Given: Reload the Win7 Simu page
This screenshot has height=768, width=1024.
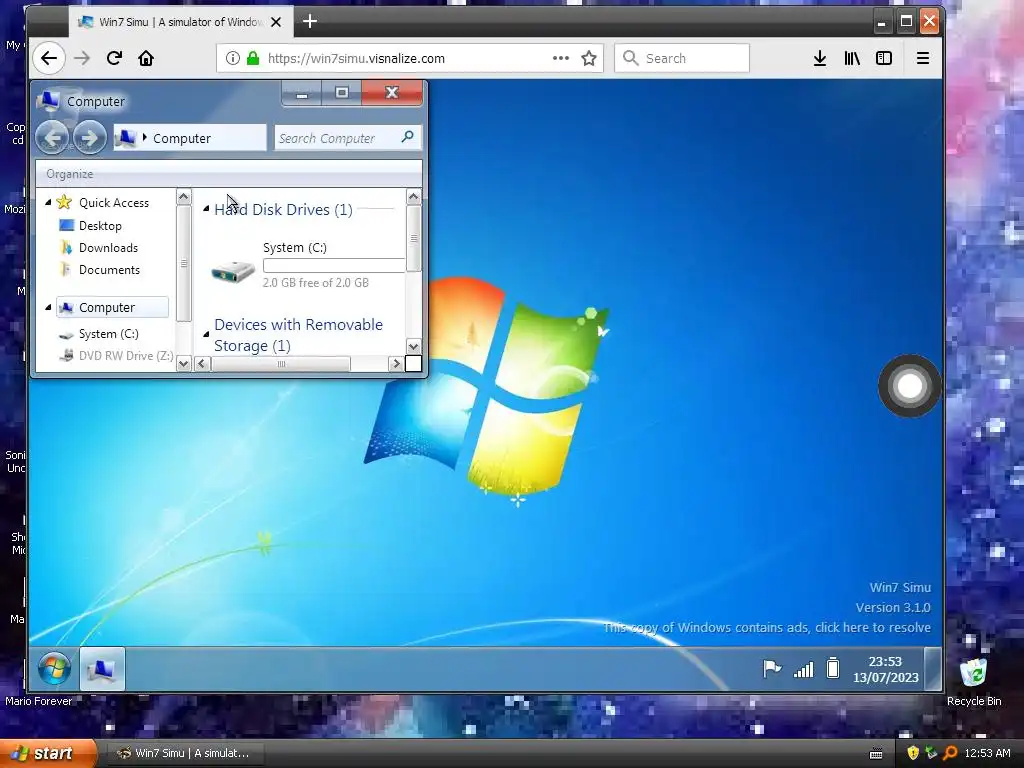Looking at the screenshot, I should 114,58.
